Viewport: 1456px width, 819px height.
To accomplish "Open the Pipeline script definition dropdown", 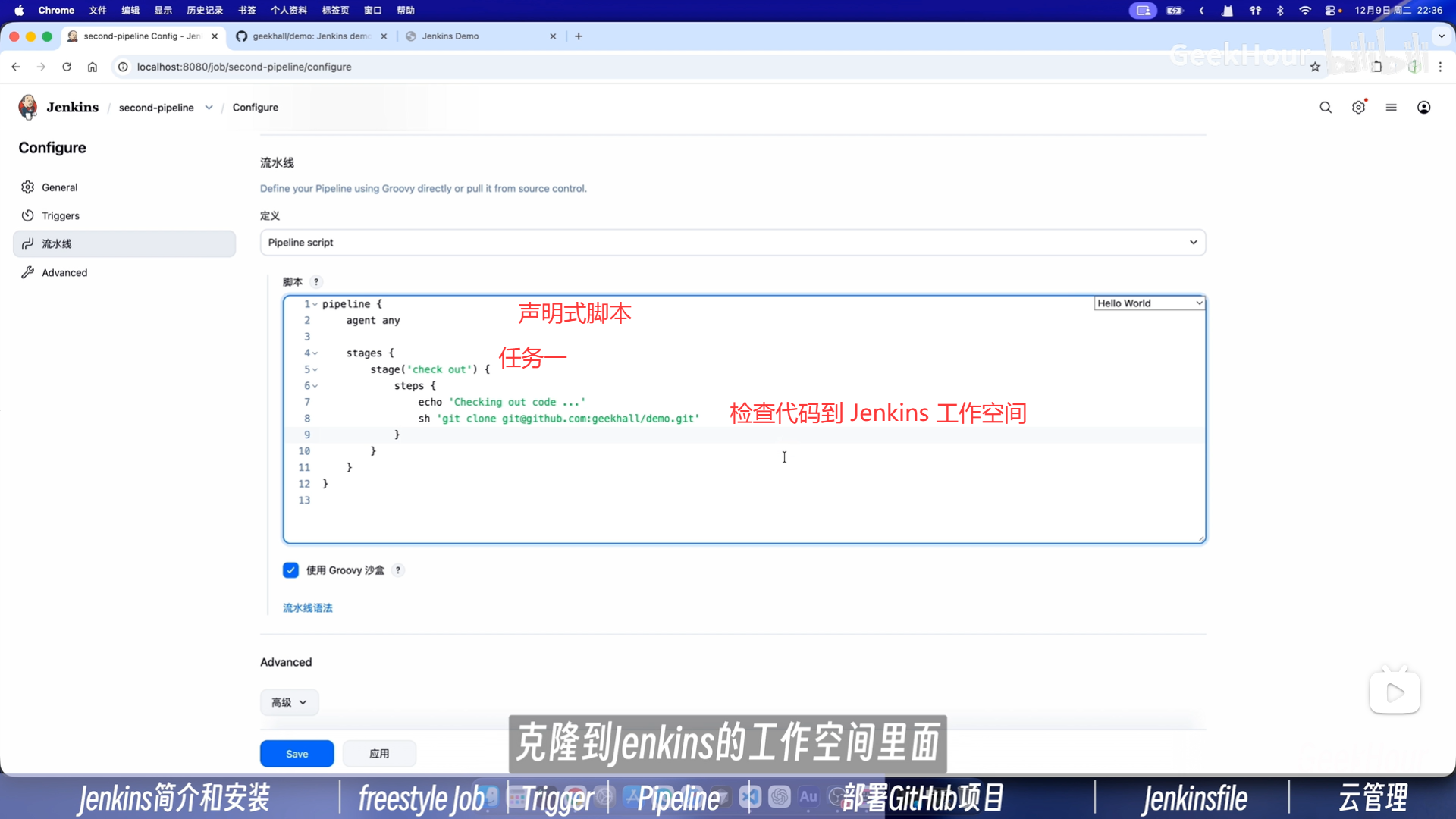I will (x=732, y=243).
